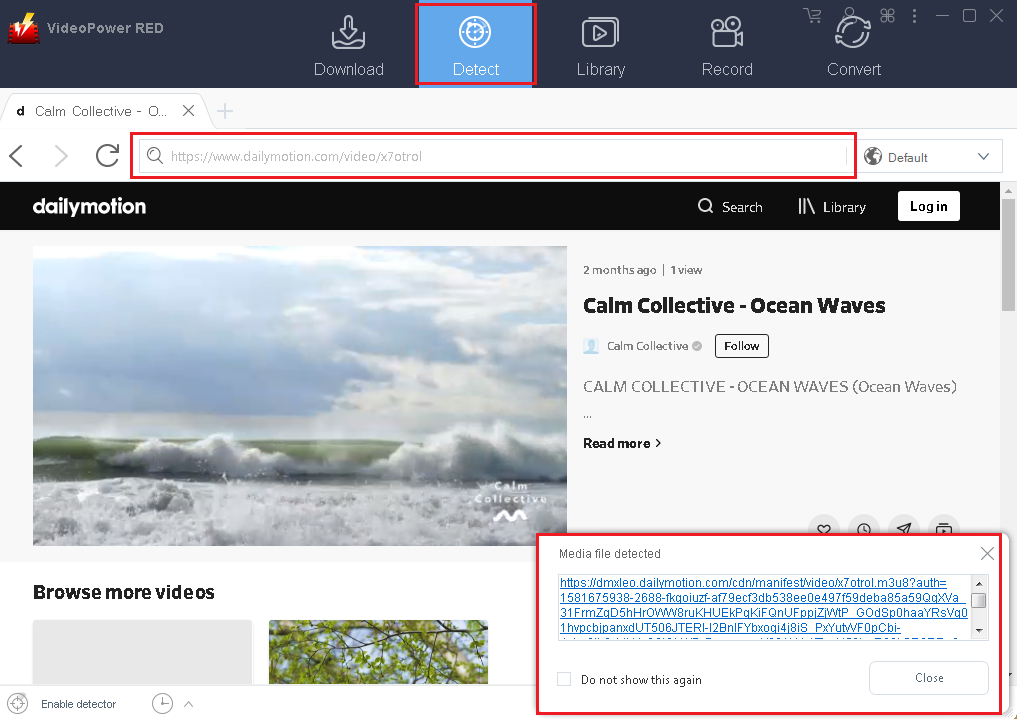Open the three-dot more options menu

click(x=914, y=15)
